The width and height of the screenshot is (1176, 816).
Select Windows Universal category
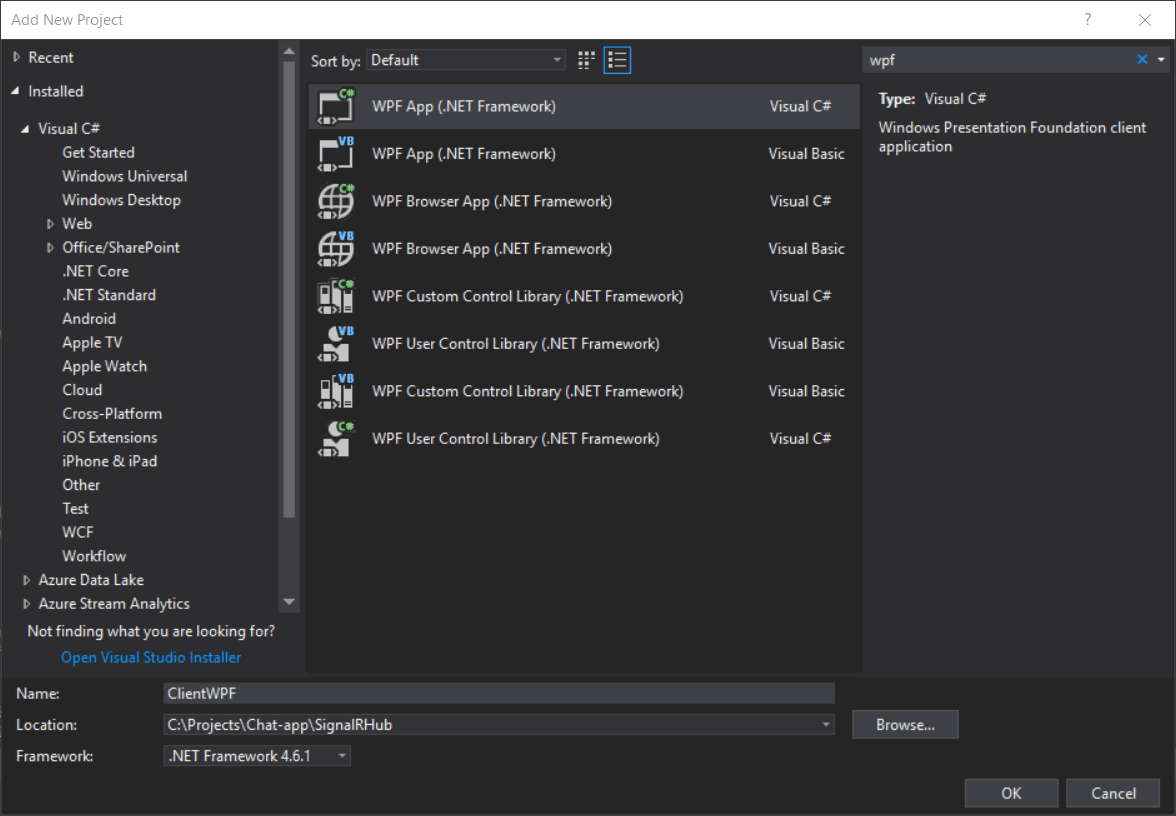tap(124, 176)
